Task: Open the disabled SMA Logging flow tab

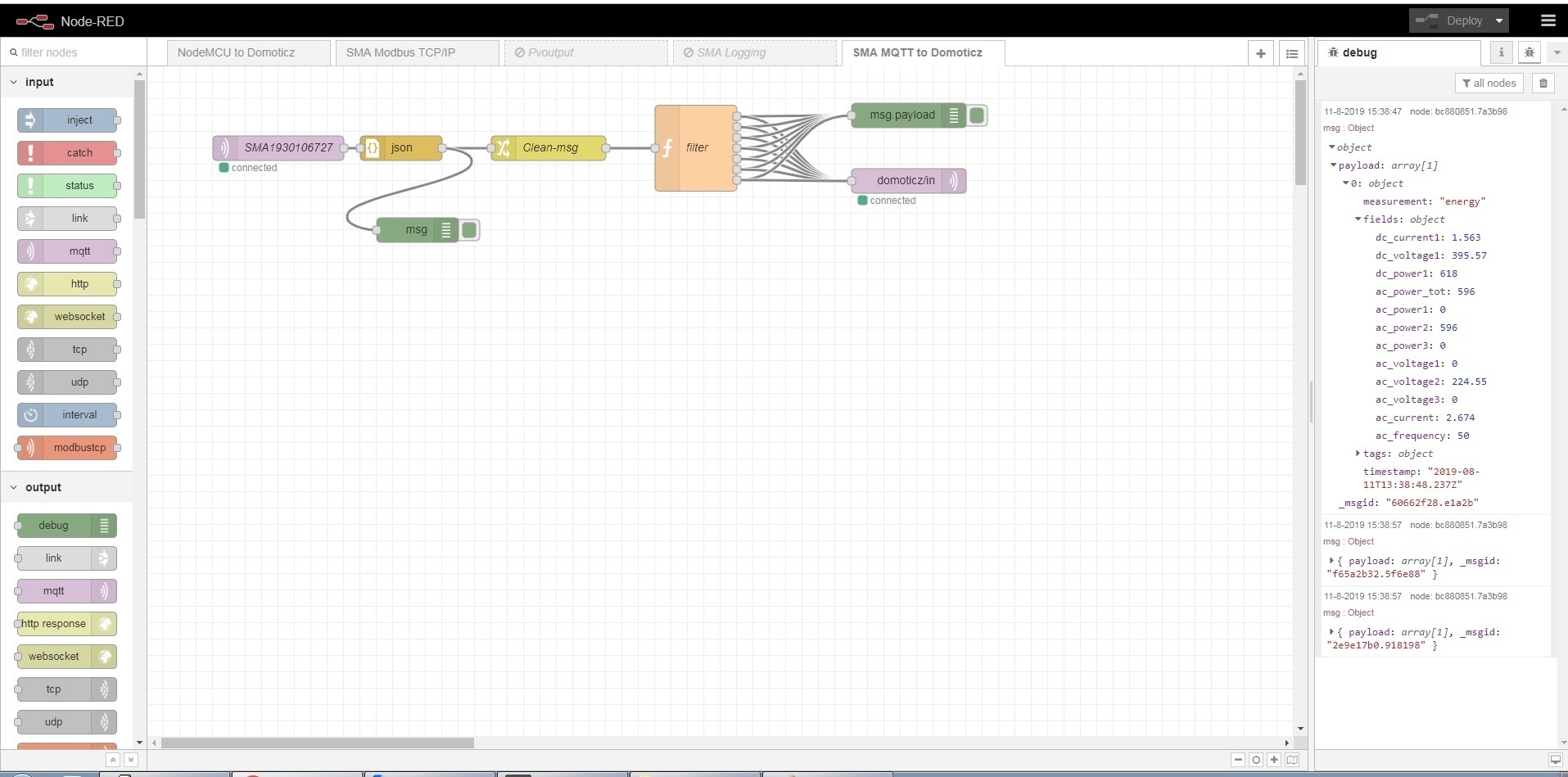Action: point(754,52)
